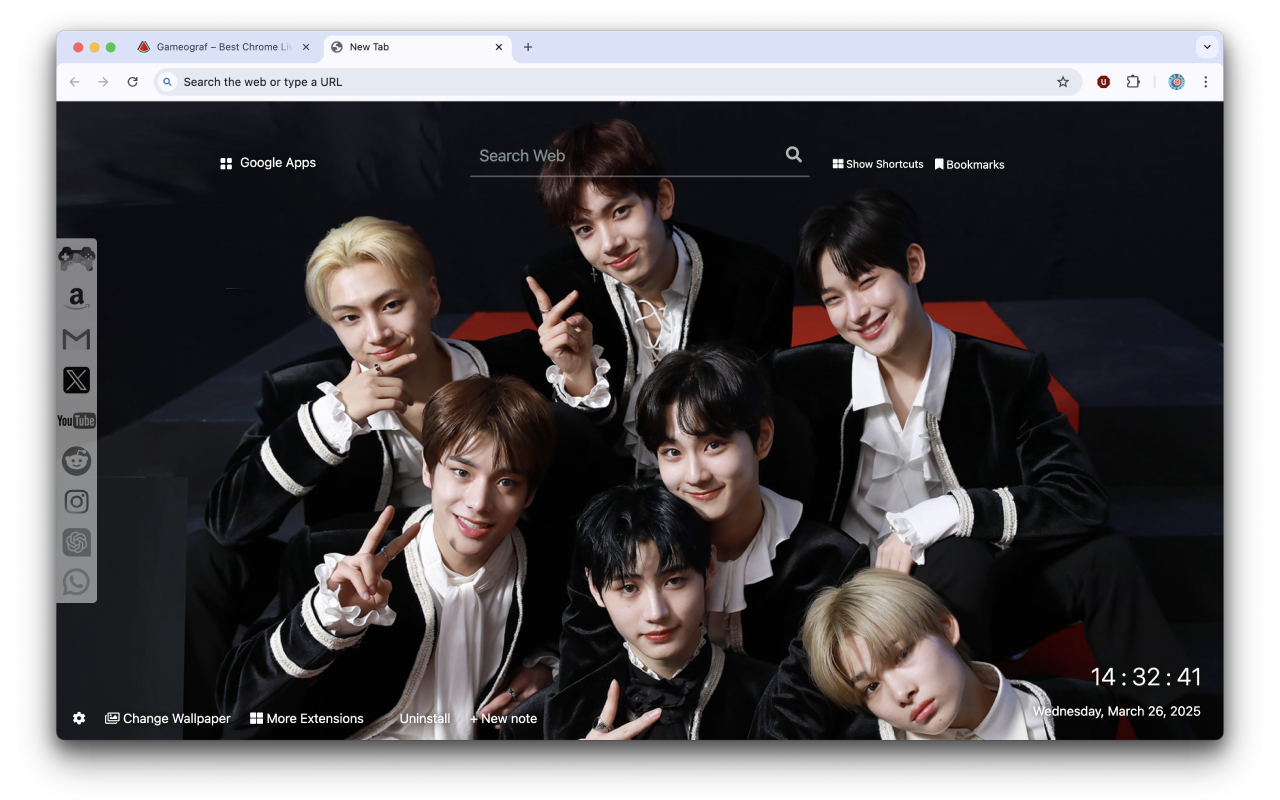Open Instagram from the sidebar
Screen dimensions: 1280x800
point(77,501)
